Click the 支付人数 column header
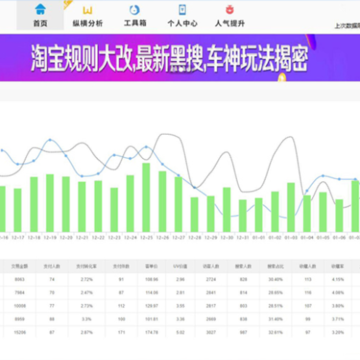Image resolution: width=360 pixels, height=360 pixels. click(x=52, y=266)
